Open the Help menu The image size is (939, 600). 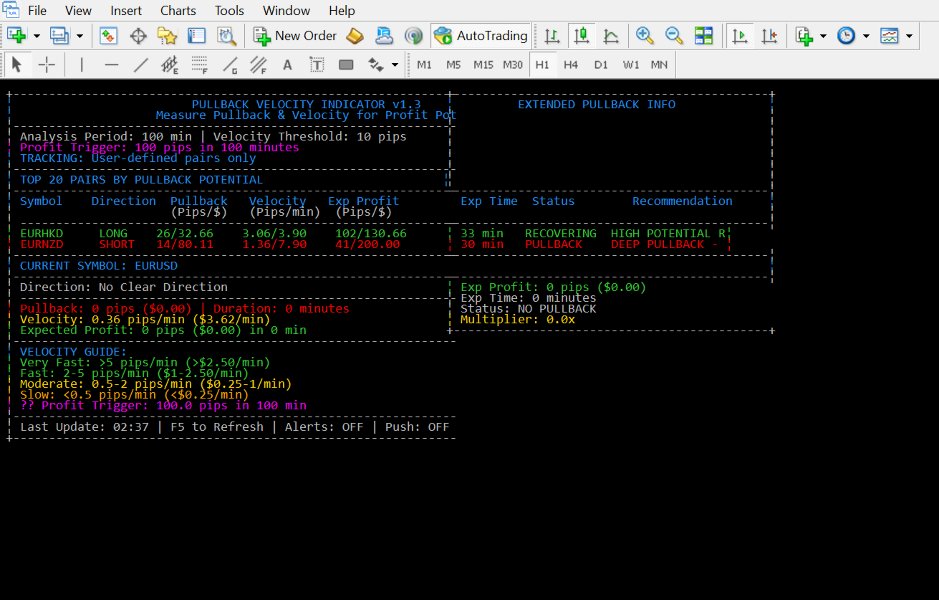(342, 11)
